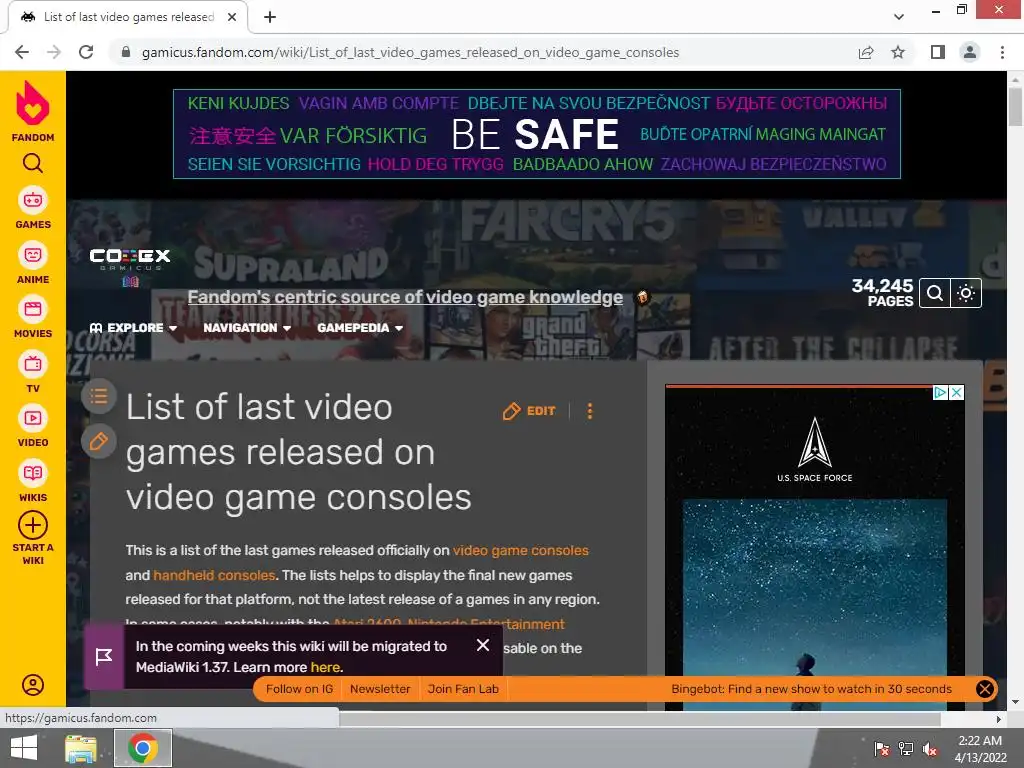Click the horizontal page scrollbar
The image size is (1024, 768).
640,719
